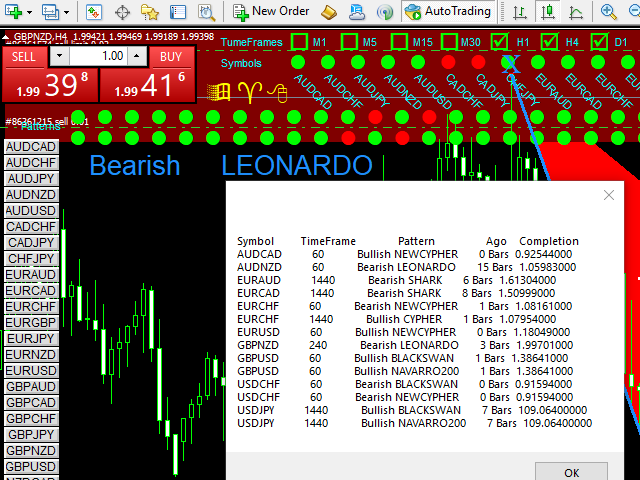
Task: Switch chart to candlesticks icon
Action: (x=548, y=12)
